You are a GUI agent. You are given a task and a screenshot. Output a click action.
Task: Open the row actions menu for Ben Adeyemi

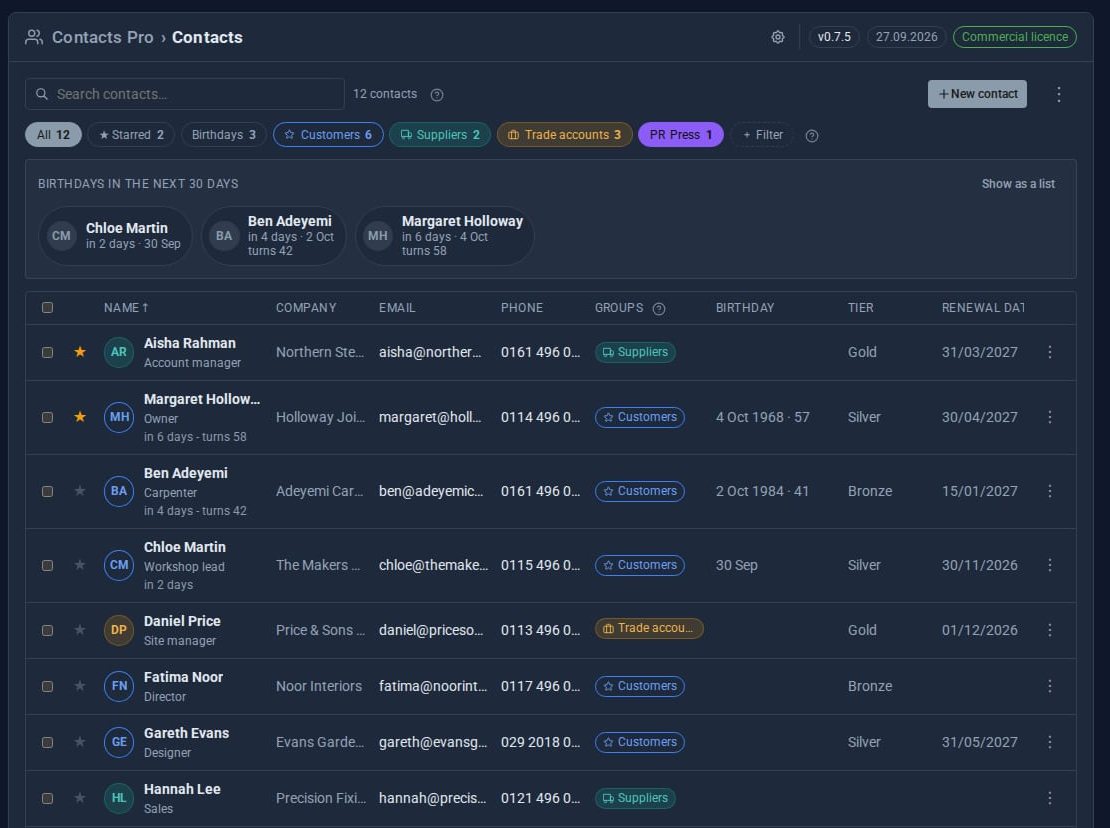click(1050, 490)
